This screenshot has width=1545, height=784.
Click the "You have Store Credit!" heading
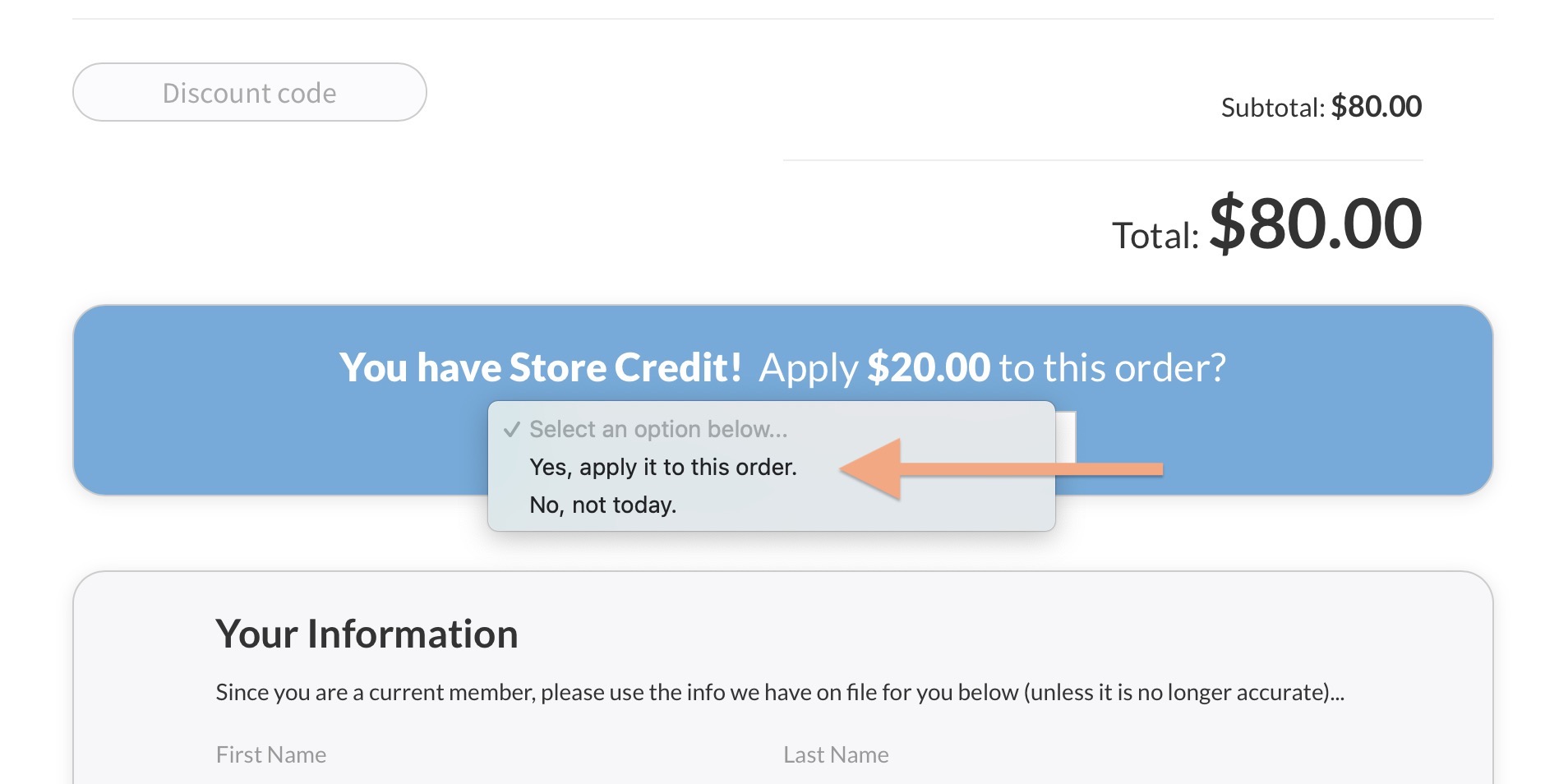point(541,367)
